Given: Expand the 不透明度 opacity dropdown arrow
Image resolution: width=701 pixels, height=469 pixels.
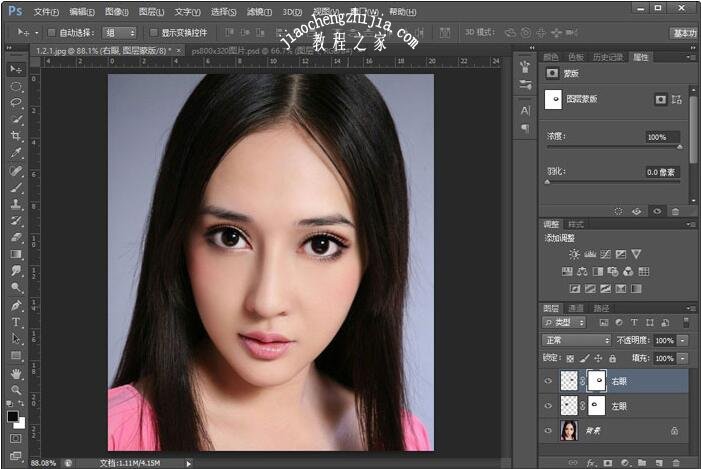Looking at the screenshot, I should (x=683, y=340).
